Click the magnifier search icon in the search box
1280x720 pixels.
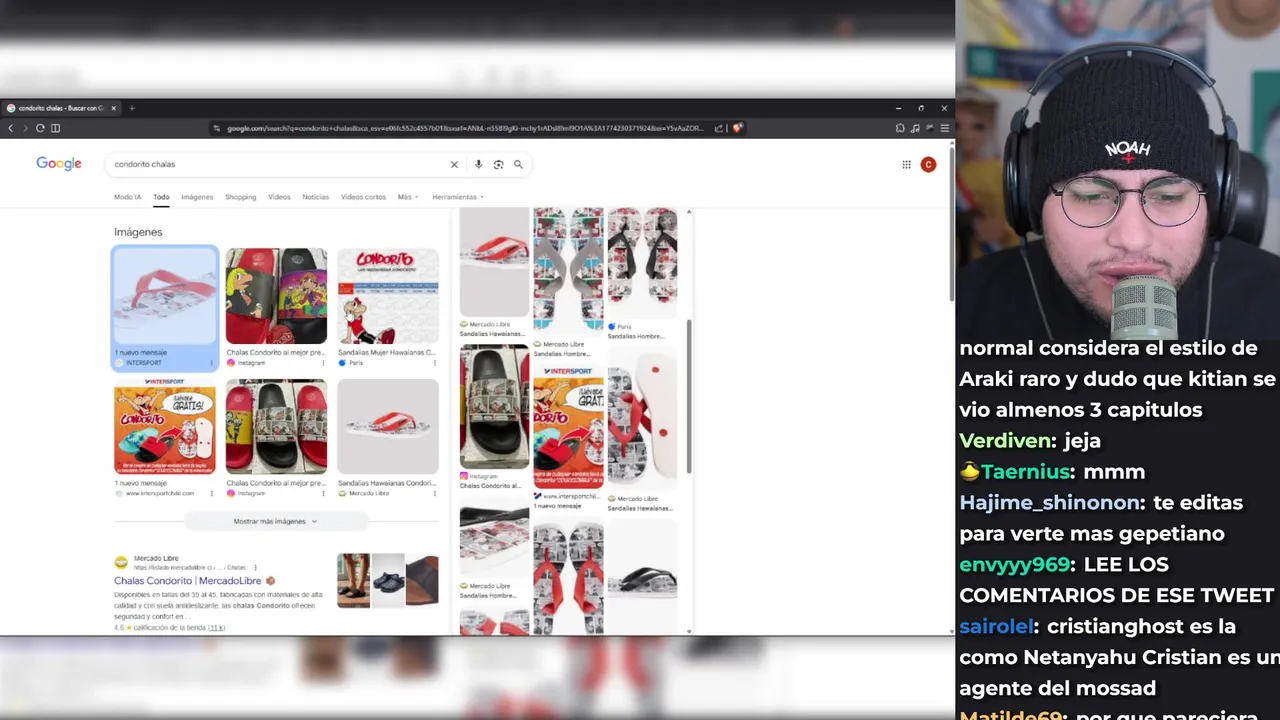[518, 164]
